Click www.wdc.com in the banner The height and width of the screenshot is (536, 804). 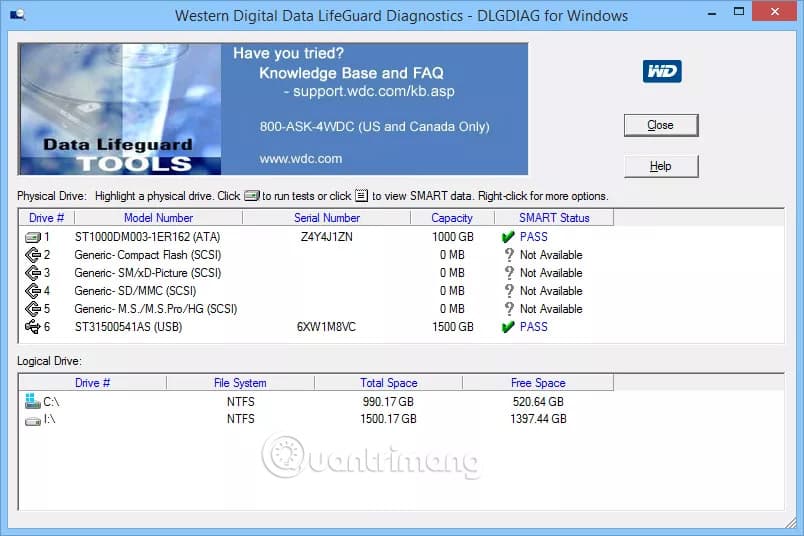(300, 158)
